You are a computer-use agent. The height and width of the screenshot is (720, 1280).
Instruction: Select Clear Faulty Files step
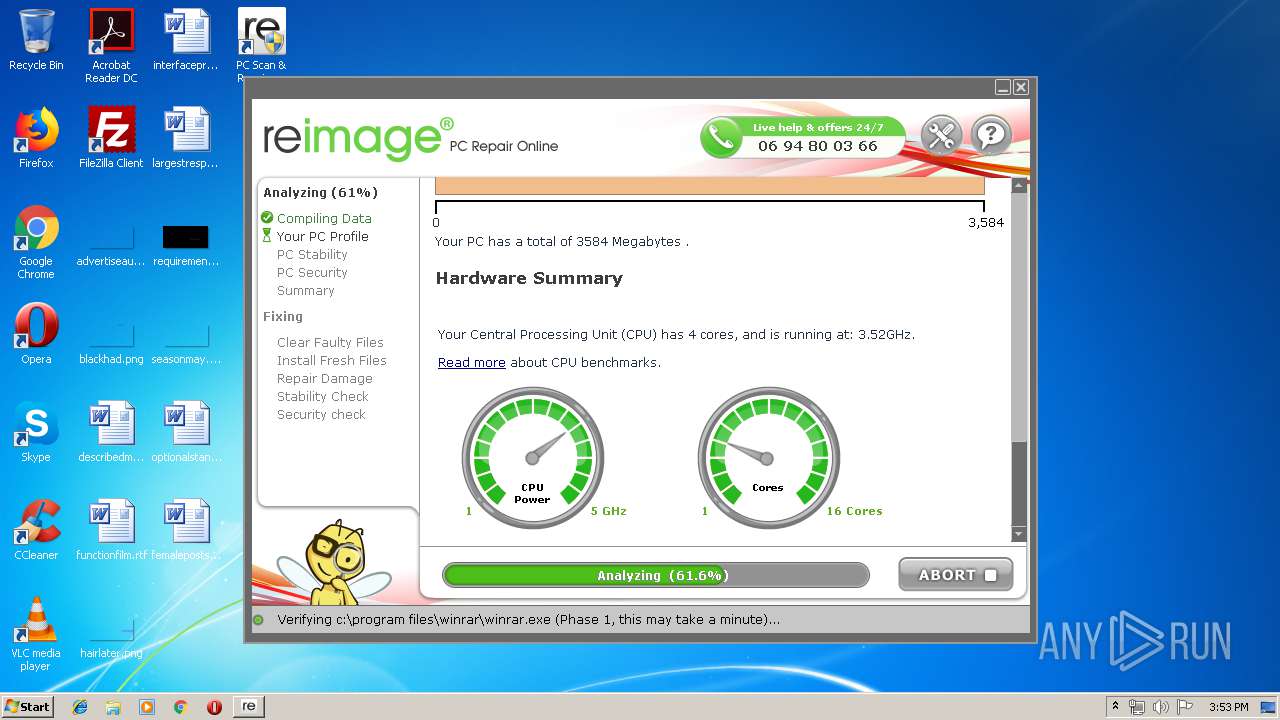pos(330,342)
